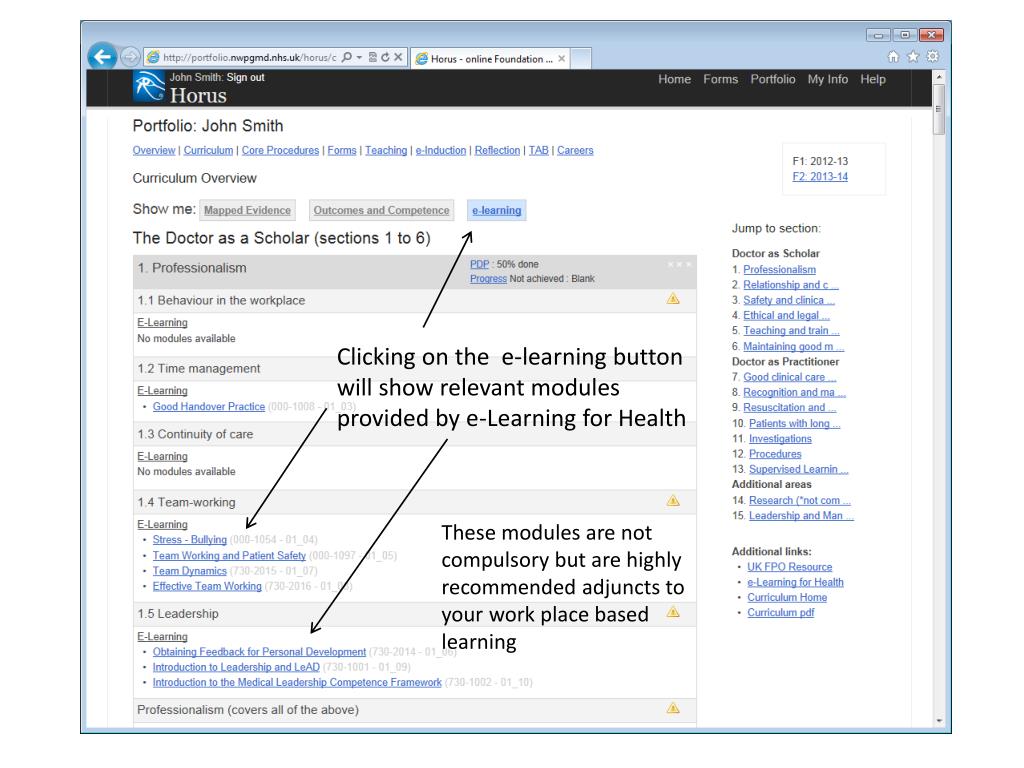Show Outcomes and Competence view
Viewport: 1024px width, 768px height.
point(381,210)
